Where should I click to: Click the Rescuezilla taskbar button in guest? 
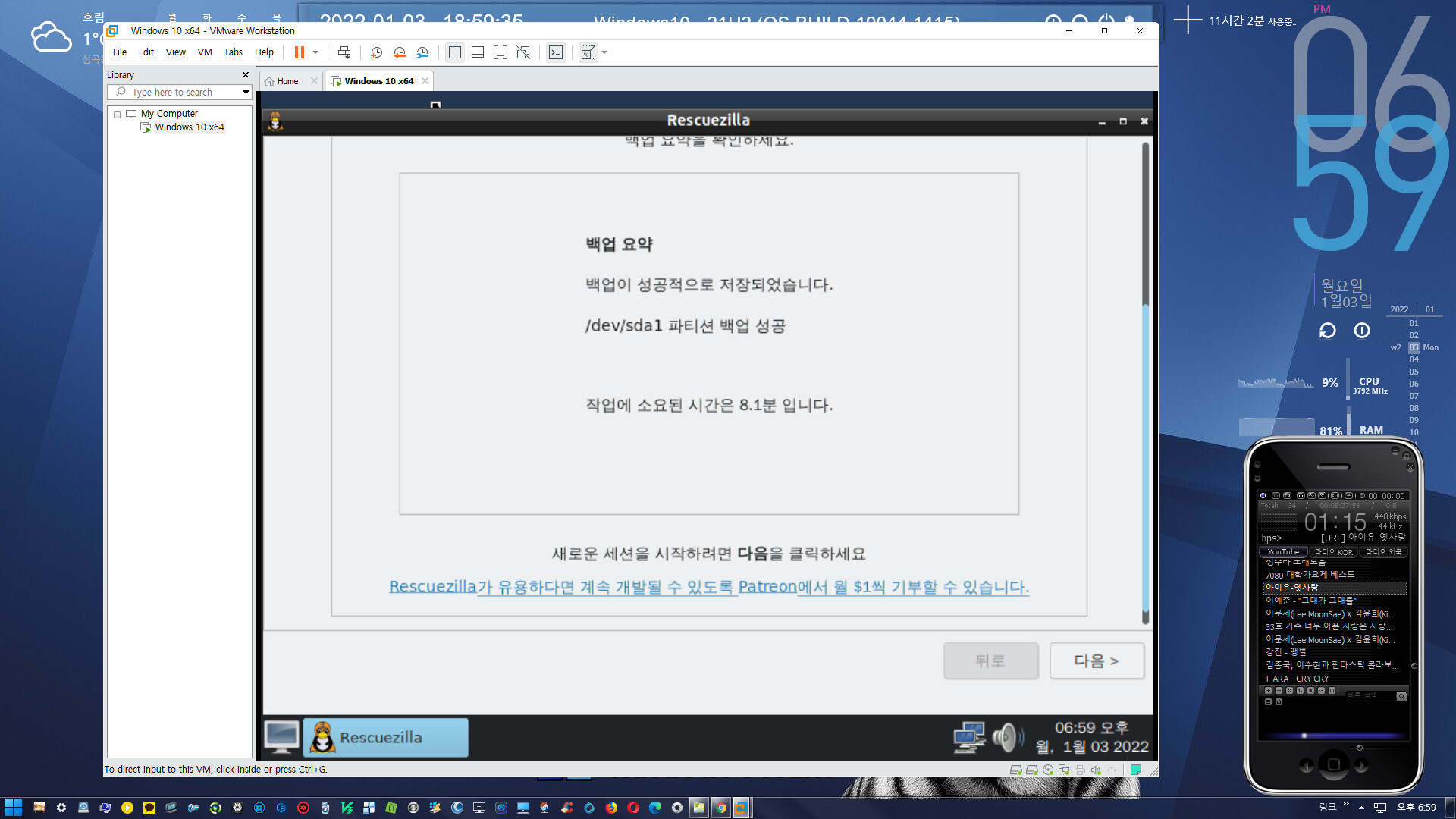[386, 737]
